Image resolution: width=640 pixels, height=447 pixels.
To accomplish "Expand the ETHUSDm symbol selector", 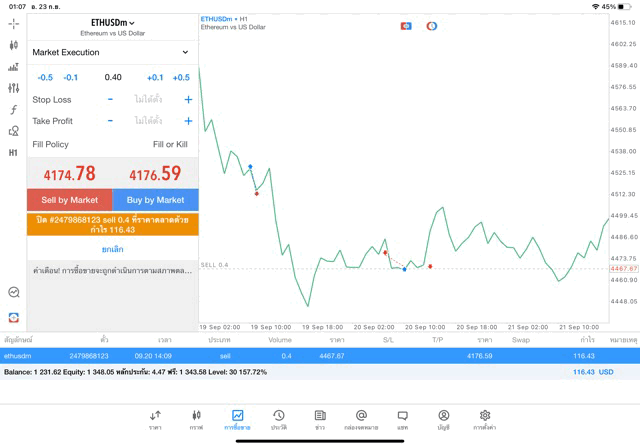I will (112, 22).
